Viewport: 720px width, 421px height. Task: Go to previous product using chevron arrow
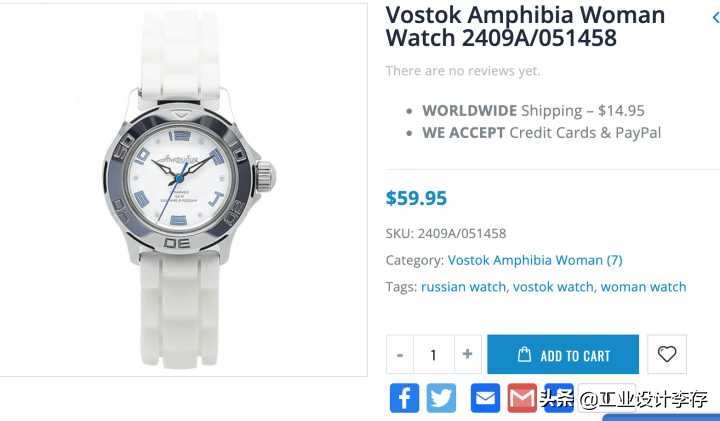[x=715, y=17]
